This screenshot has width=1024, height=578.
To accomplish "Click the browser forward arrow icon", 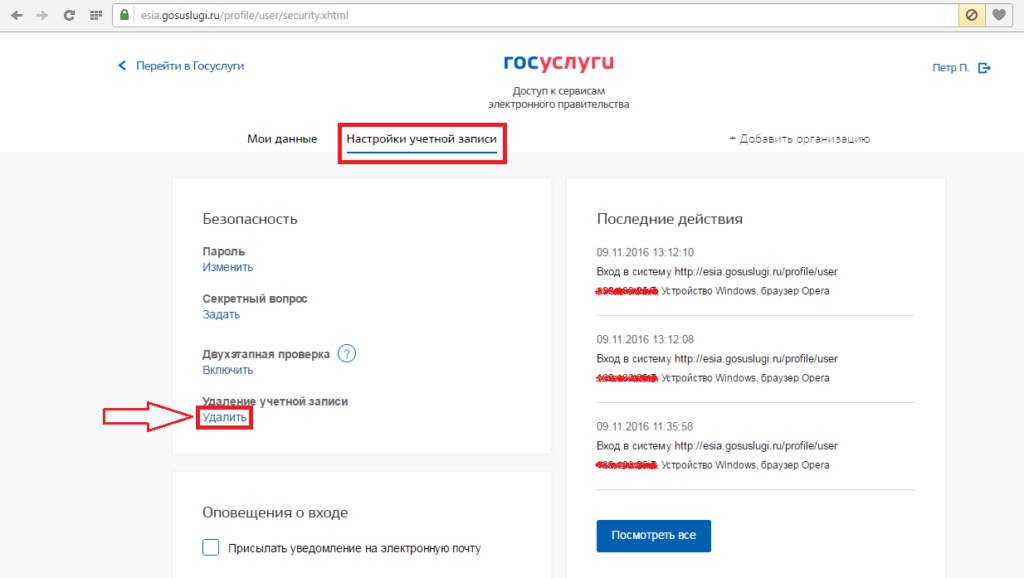I will tap(42, 15).
